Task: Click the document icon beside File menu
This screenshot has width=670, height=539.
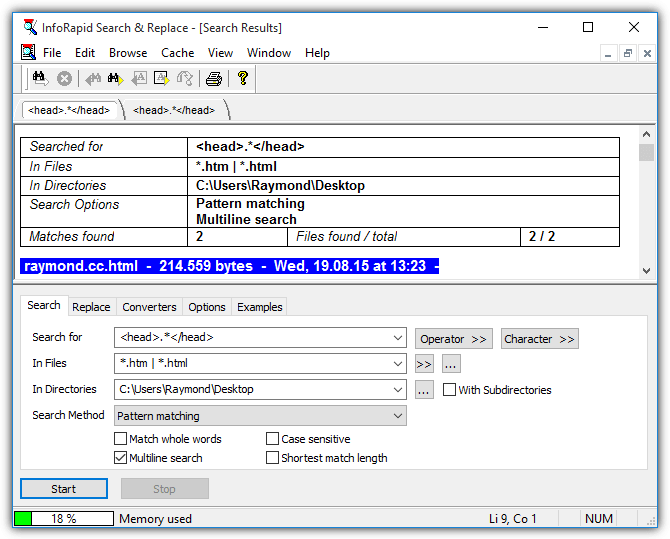Action: click(x=28, y=53)
